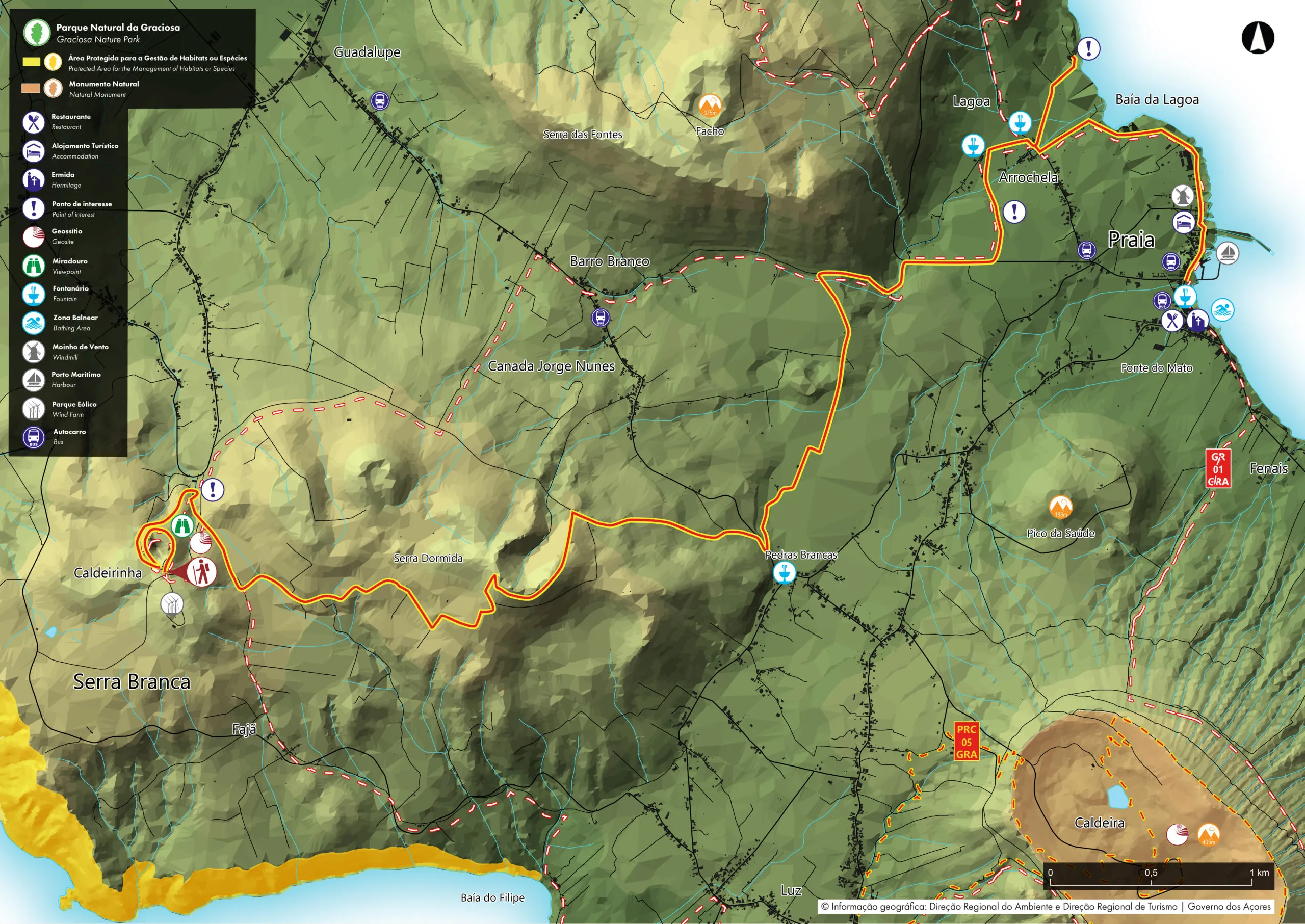Viewport: 1305px width, 924px height.
Task: Click the Pico da Saúde peak icon
Action: (1060, 507)
